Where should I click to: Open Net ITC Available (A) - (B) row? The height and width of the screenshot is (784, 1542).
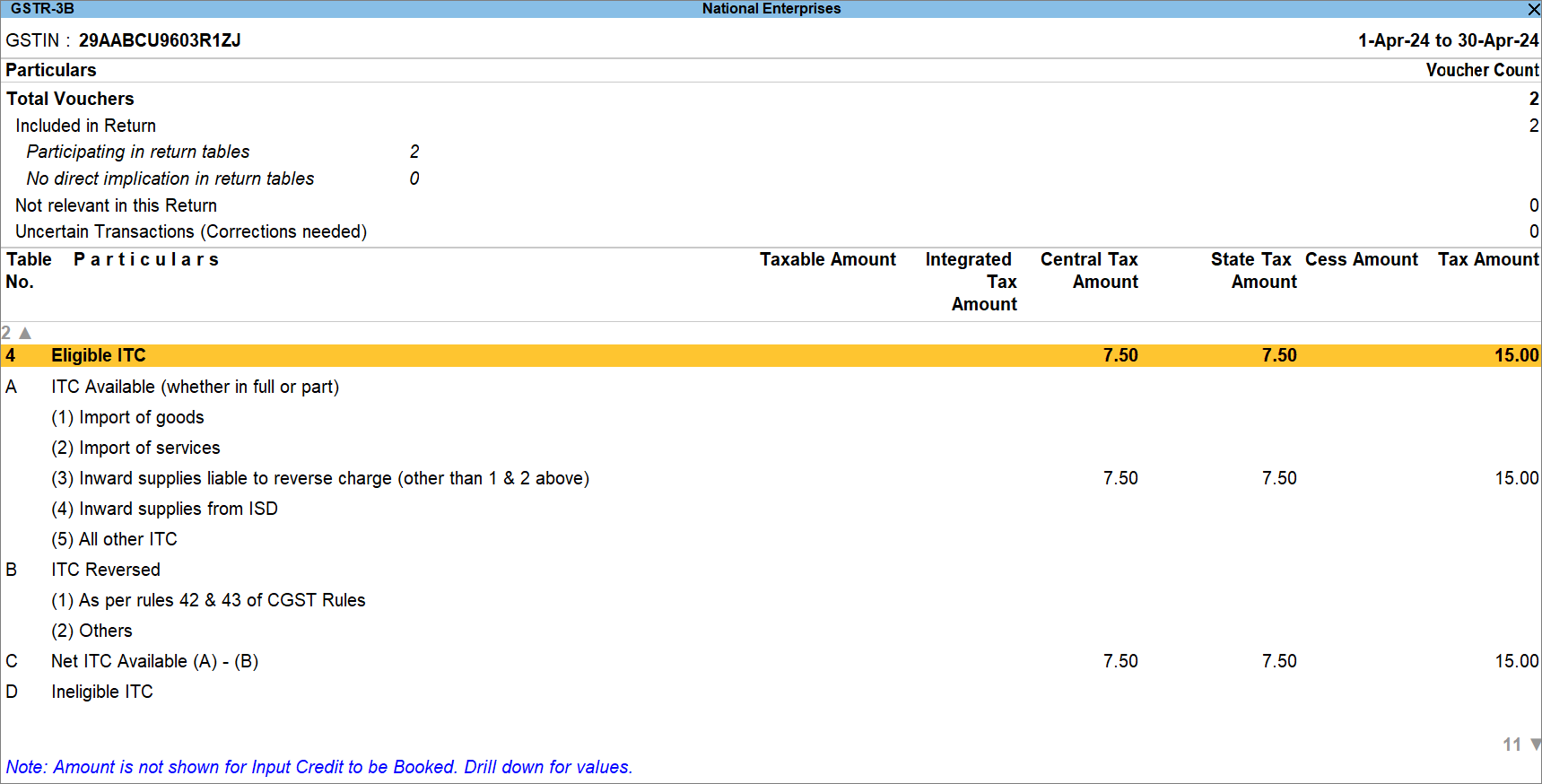(154, 661)
